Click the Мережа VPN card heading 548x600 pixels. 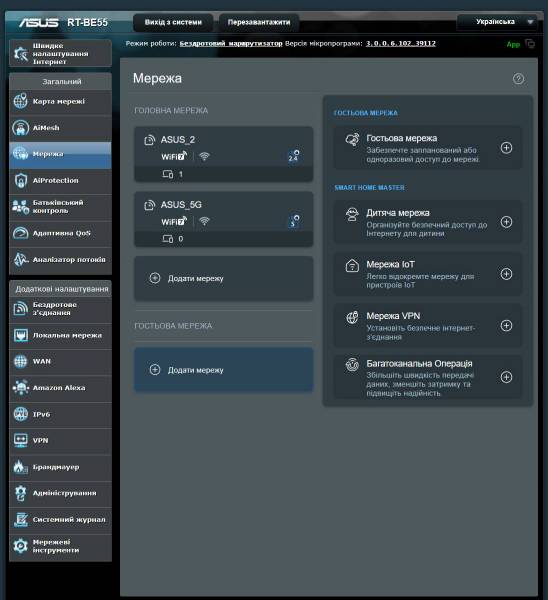click(393, 316)
